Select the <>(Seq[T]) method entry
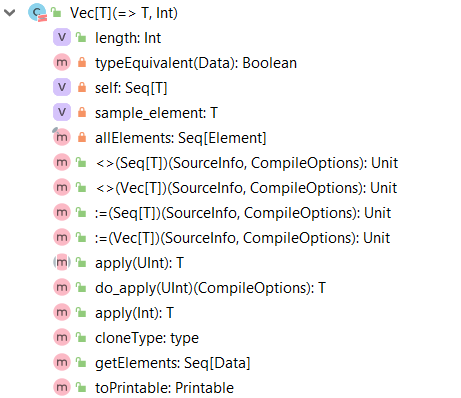 point(247,163)
